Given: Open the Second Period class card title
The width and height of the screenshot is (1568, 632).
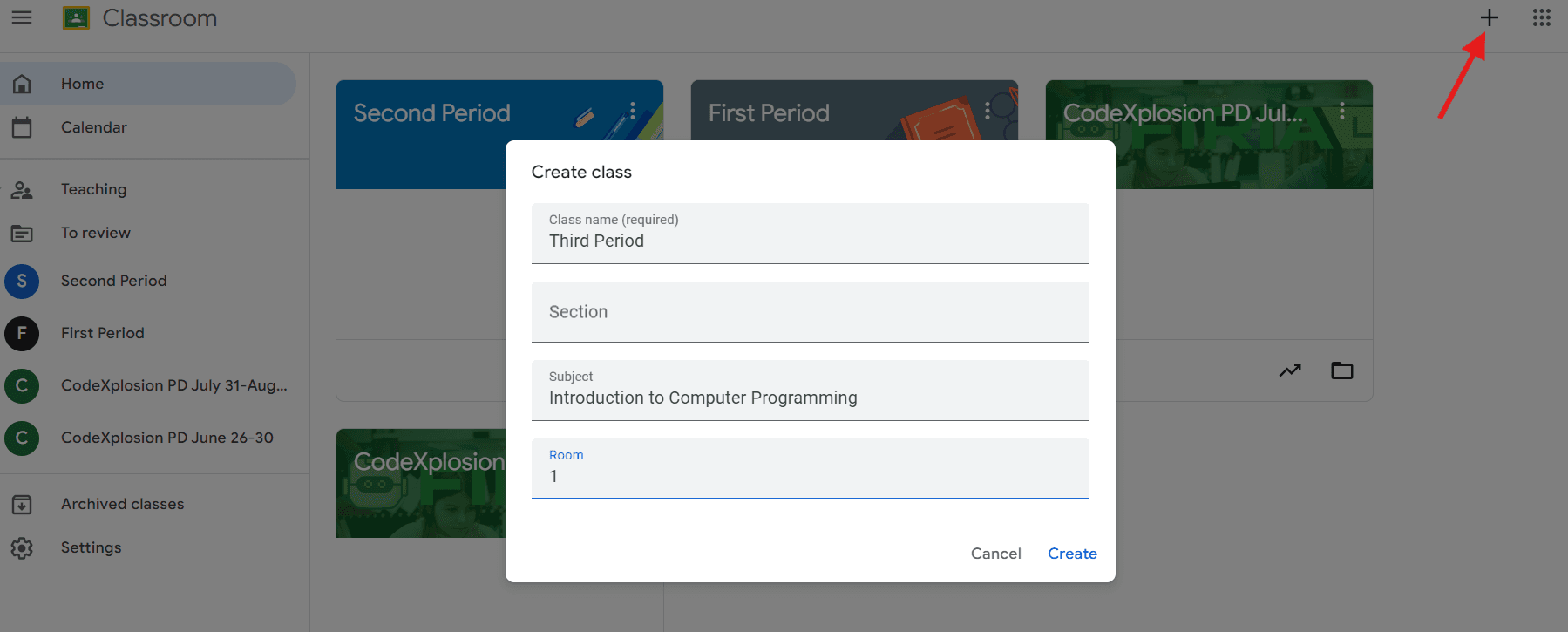Looking at the screenshot, I should [x=431, y=113].
